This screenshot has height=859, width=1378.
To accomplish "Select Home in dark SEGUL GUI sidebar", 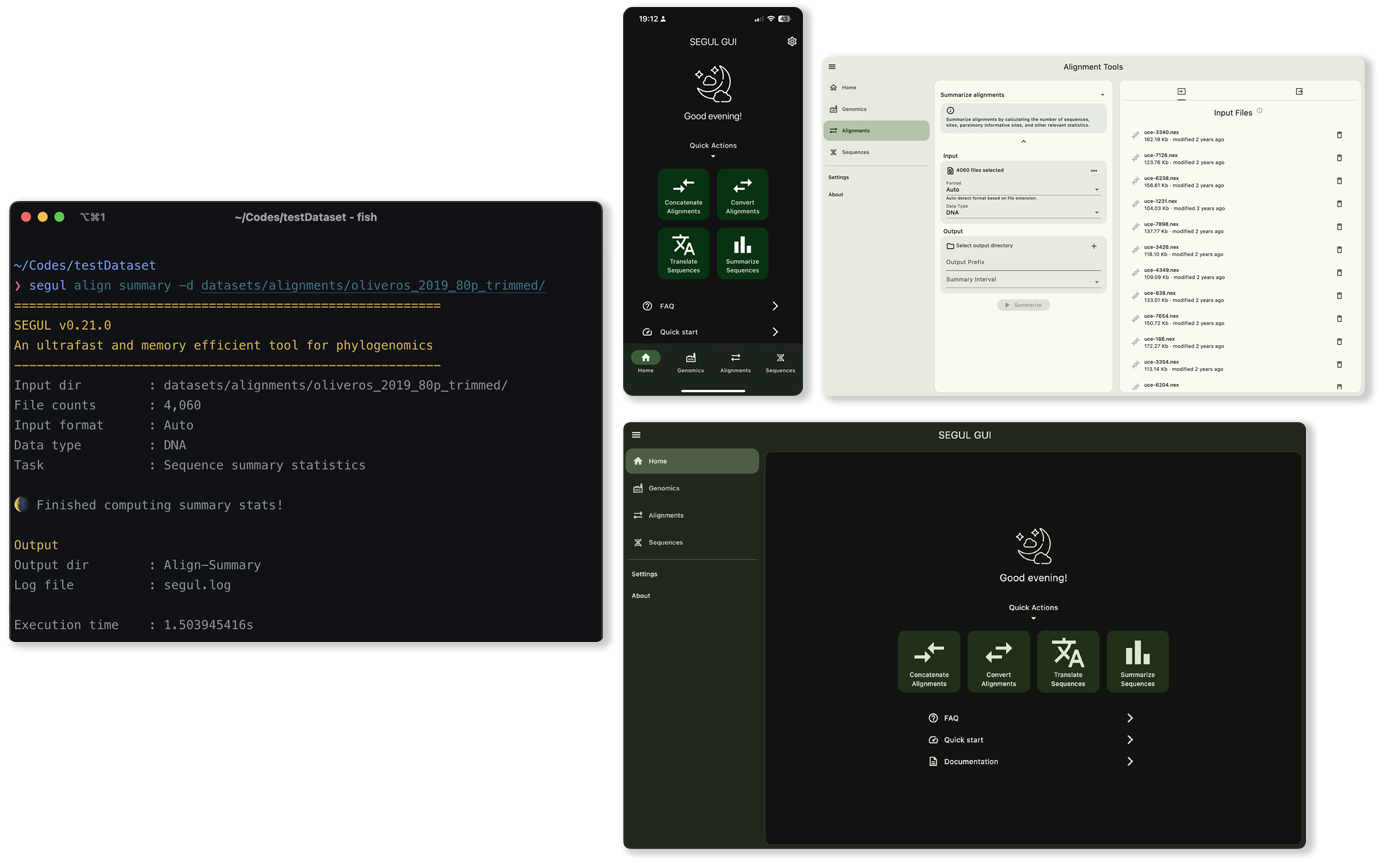I will click(x=692, y=461).
